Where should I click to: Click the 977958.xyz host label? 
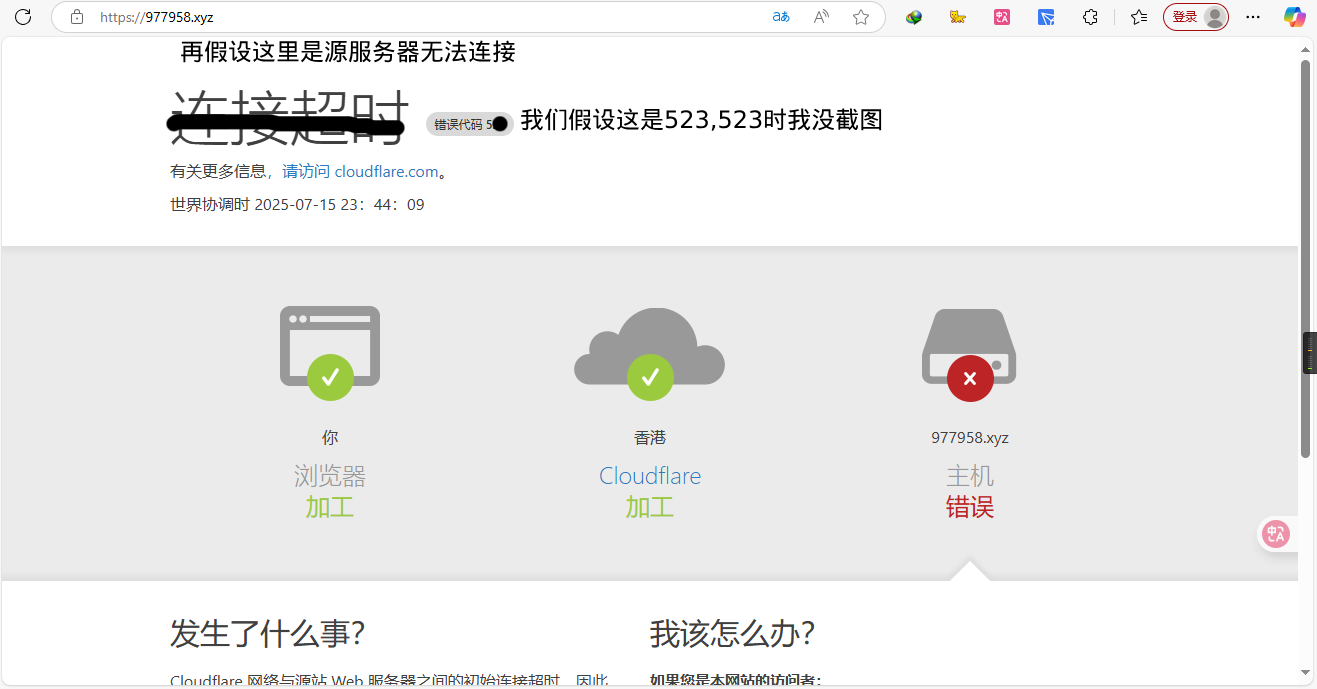[x=970, y=438]
